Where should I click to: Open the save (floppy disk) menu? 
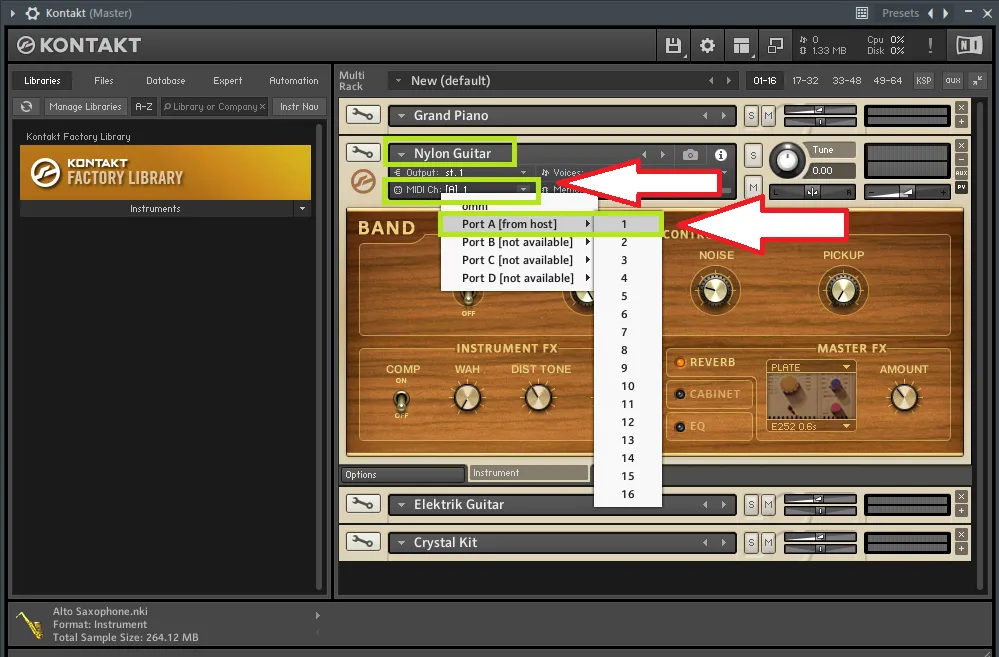point(673,45)
